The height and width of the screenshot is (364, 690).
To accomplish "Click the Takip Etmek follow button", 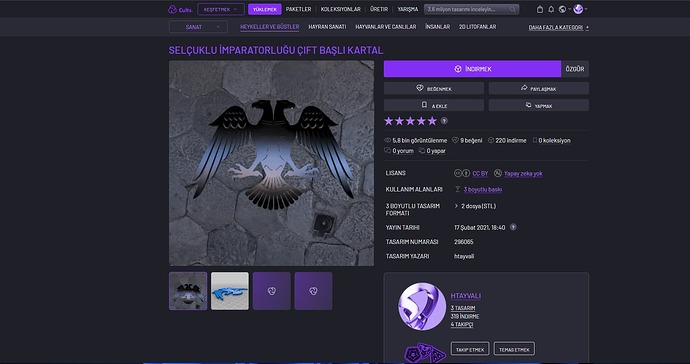I will point(470,349).
